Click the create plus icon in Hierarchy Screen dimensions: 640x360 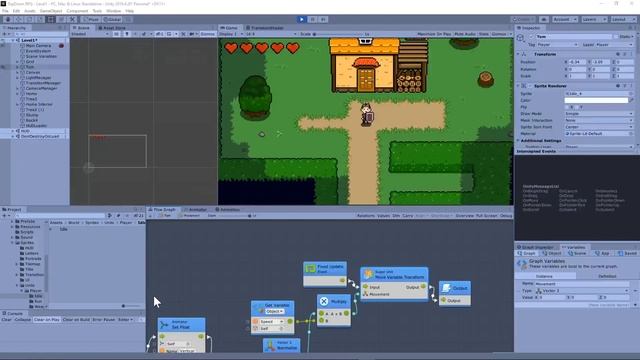click(5, 34)
